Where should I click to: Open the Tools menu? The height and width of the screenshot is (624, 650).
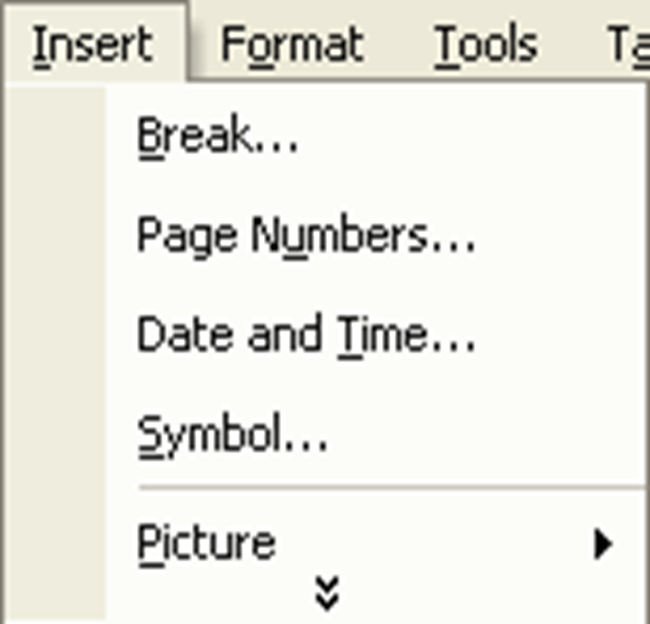pos(485,44)
